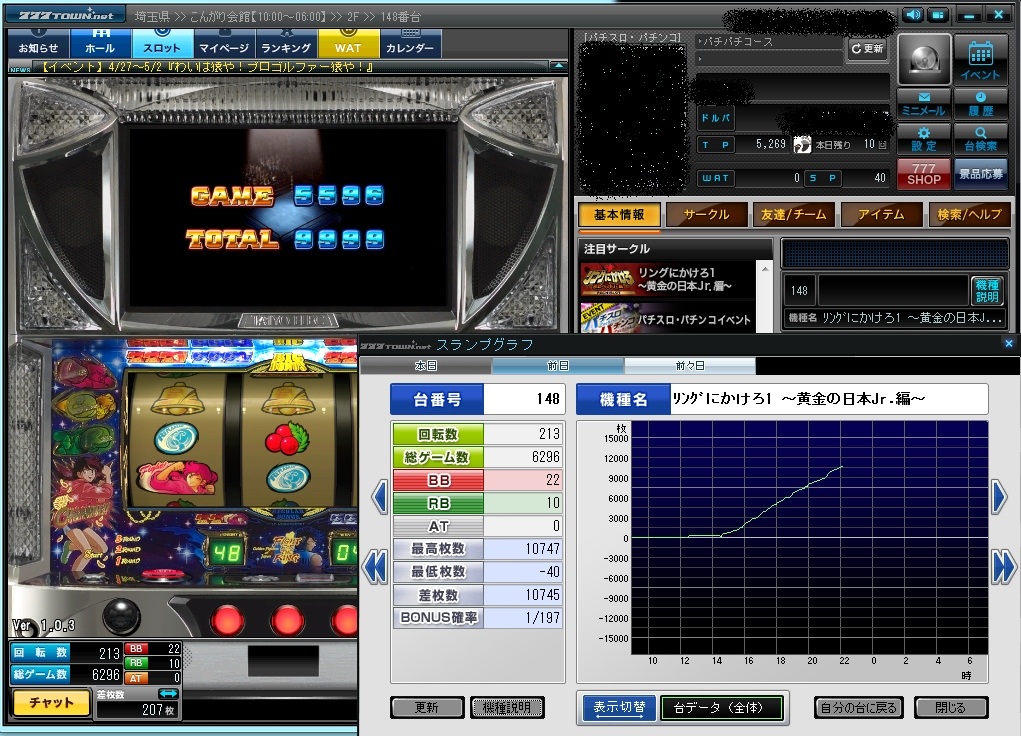This screenshot has height=736, width=1021.
Task: Open the WAT tab
Action: 348,44
